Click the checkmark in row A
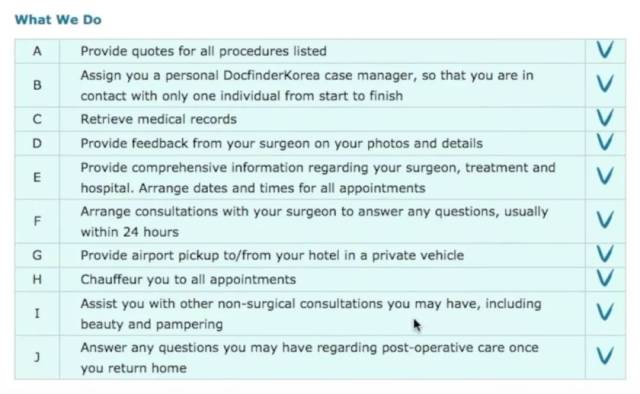The height and width of the screenshot is (394, 640). tap(605, 50)
